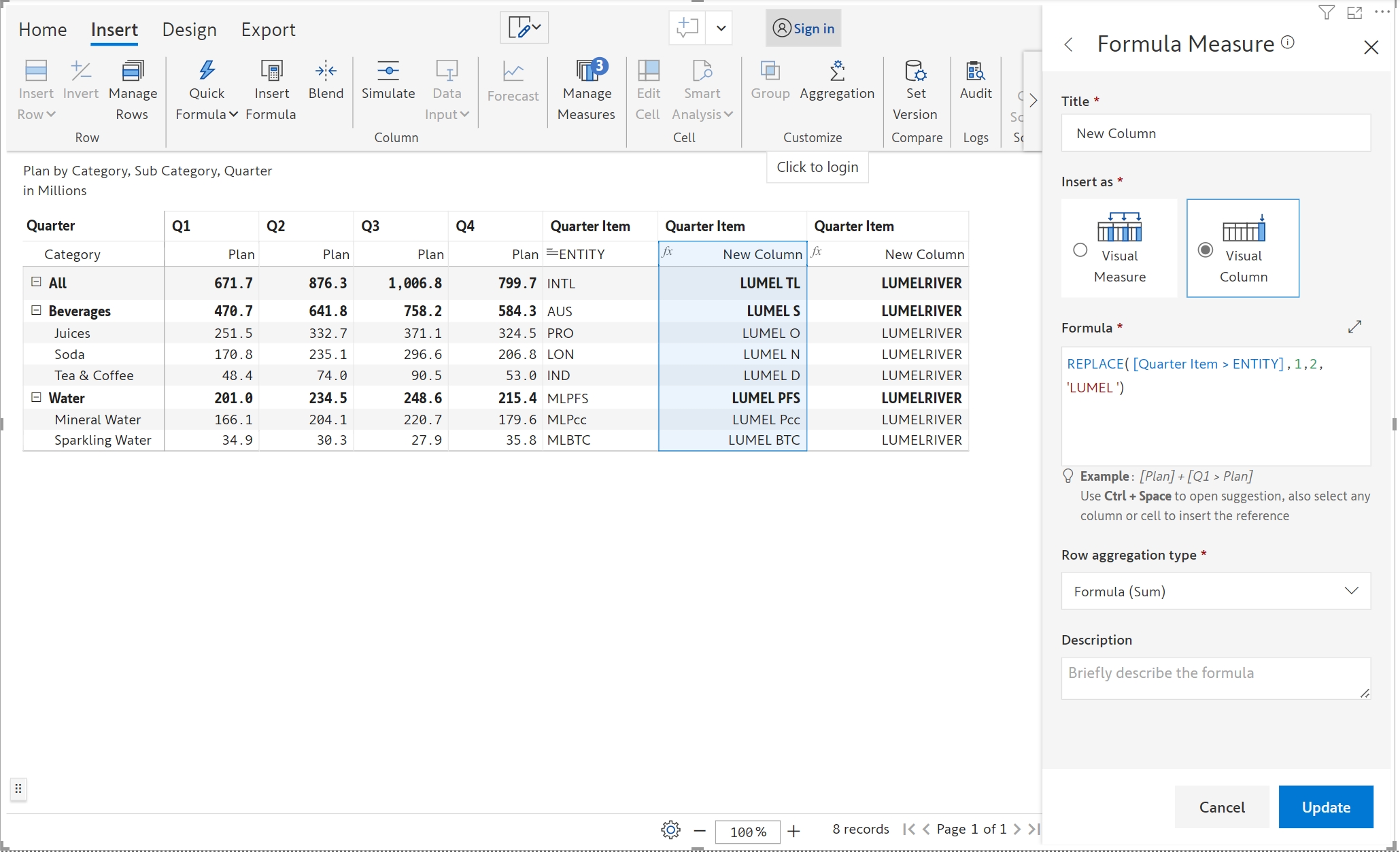Open Insert Formula tool

point(271,71)
